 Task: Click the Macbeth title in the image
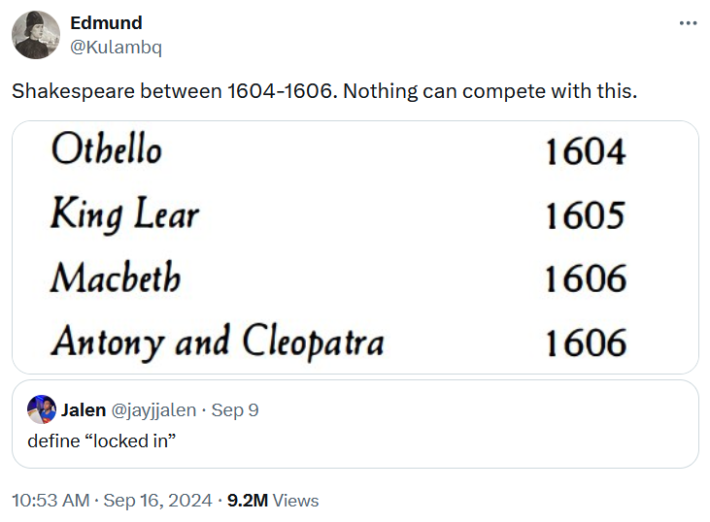tap(116, 277)
